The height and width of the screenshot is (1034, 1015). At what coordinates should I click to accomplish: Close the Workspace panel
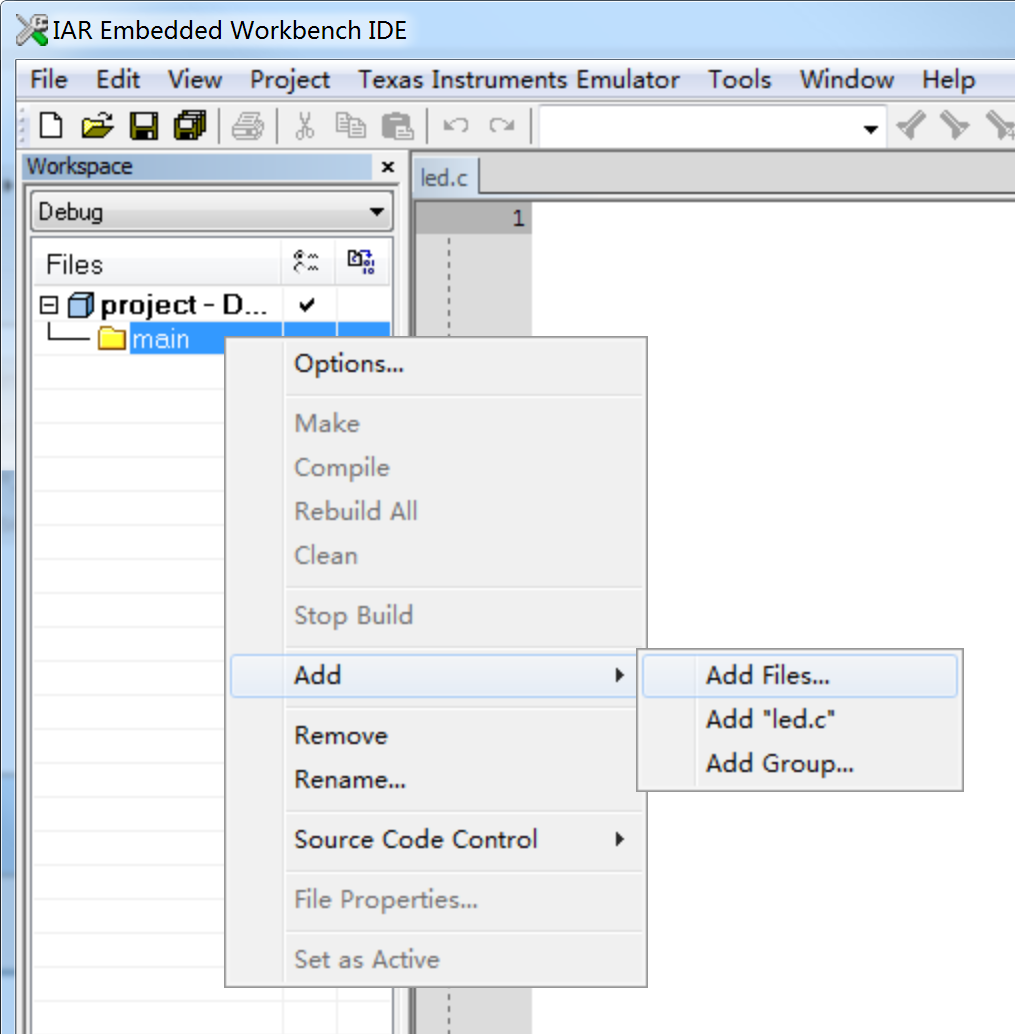(x=388, y=167)
